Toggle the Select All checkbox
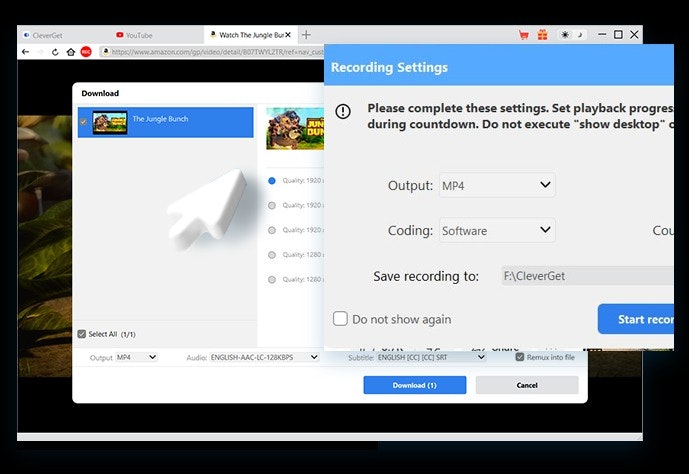Image resolution: width=689 pixels, height=474 pixels. pos(82,334)
